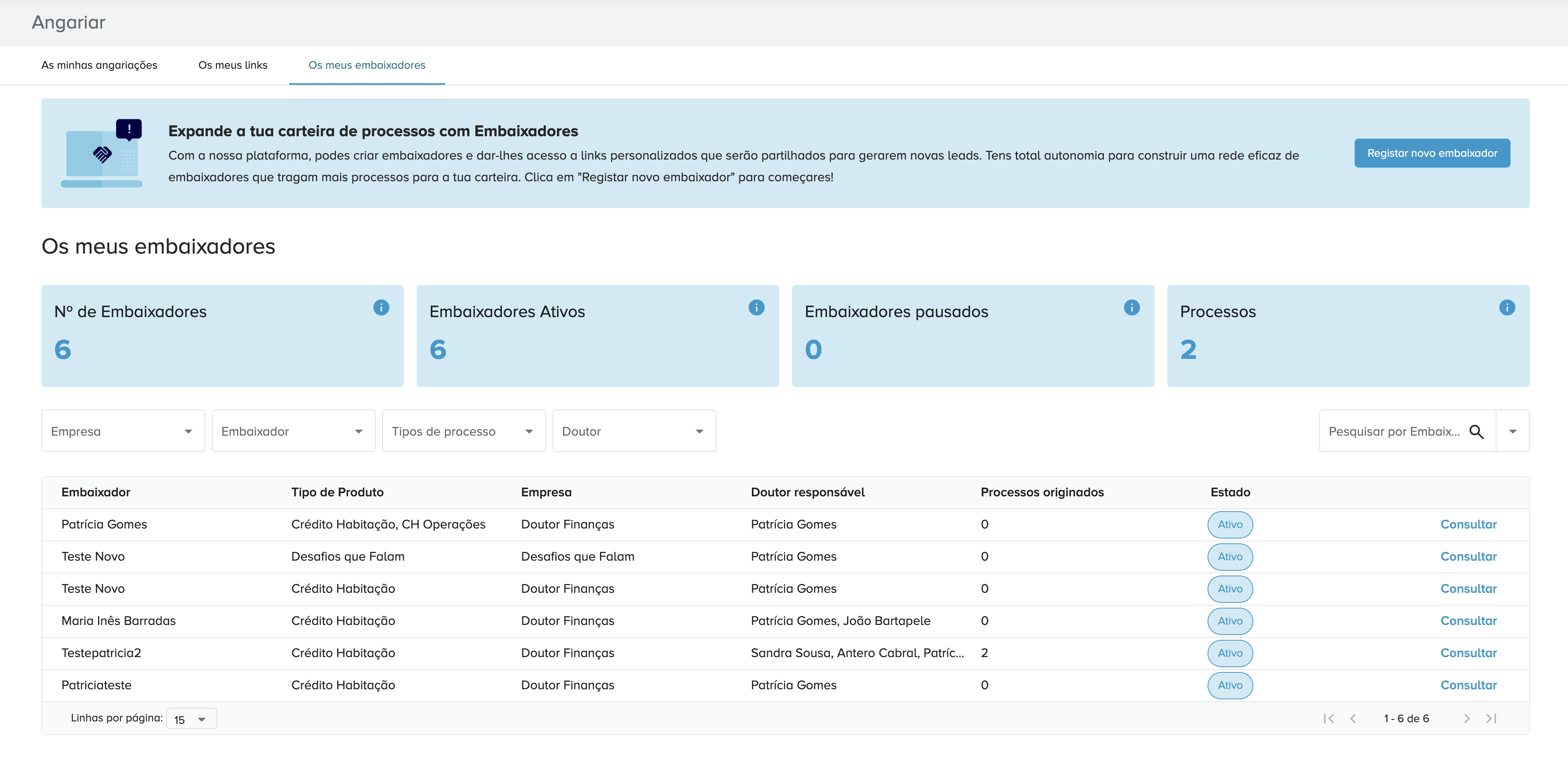Go to last page of table
This screenshot has width=1568, height=762.
click(1491, 718)
